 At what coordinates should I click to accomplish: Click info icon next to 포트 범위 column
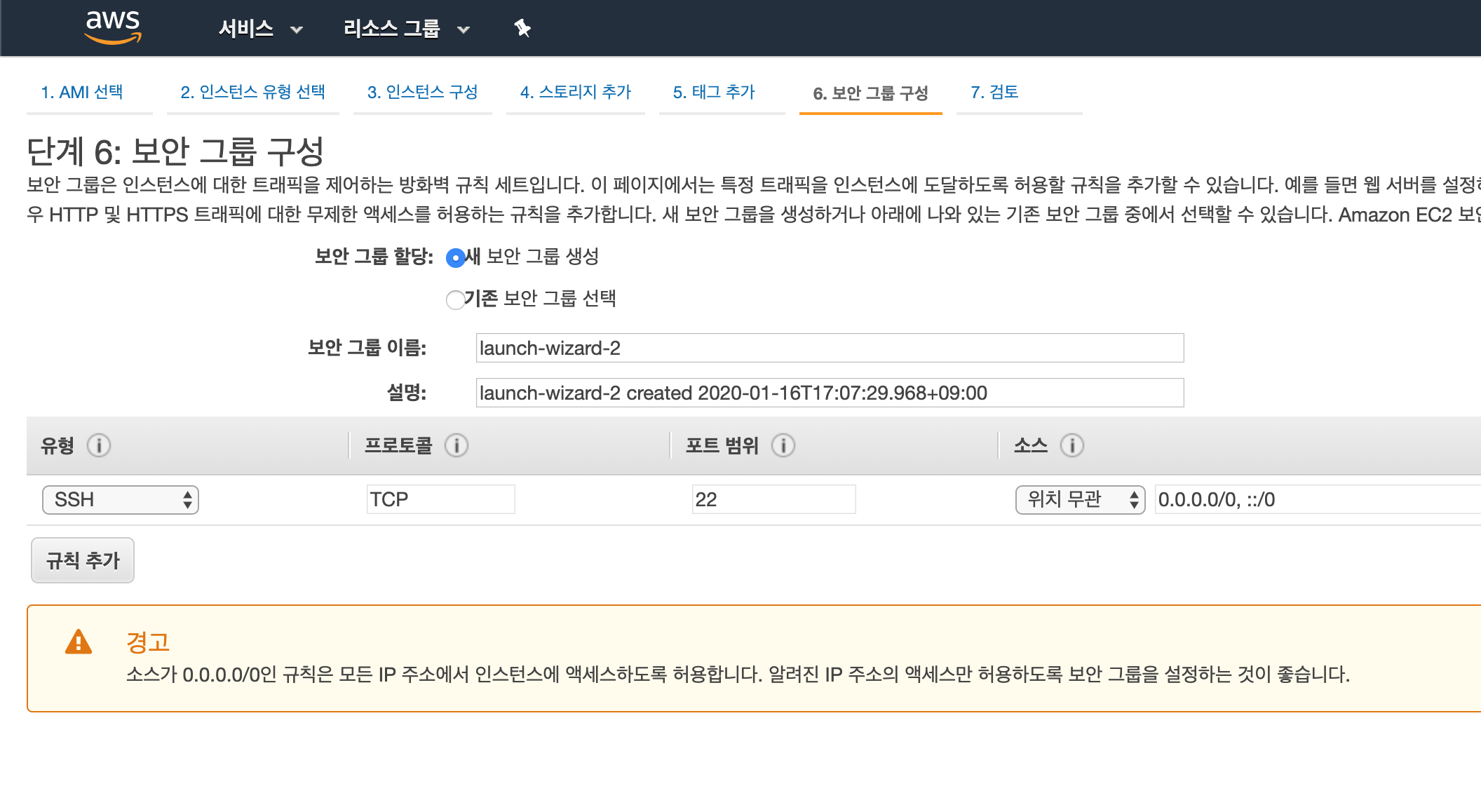pyautogui.click(x=783, y=445)
